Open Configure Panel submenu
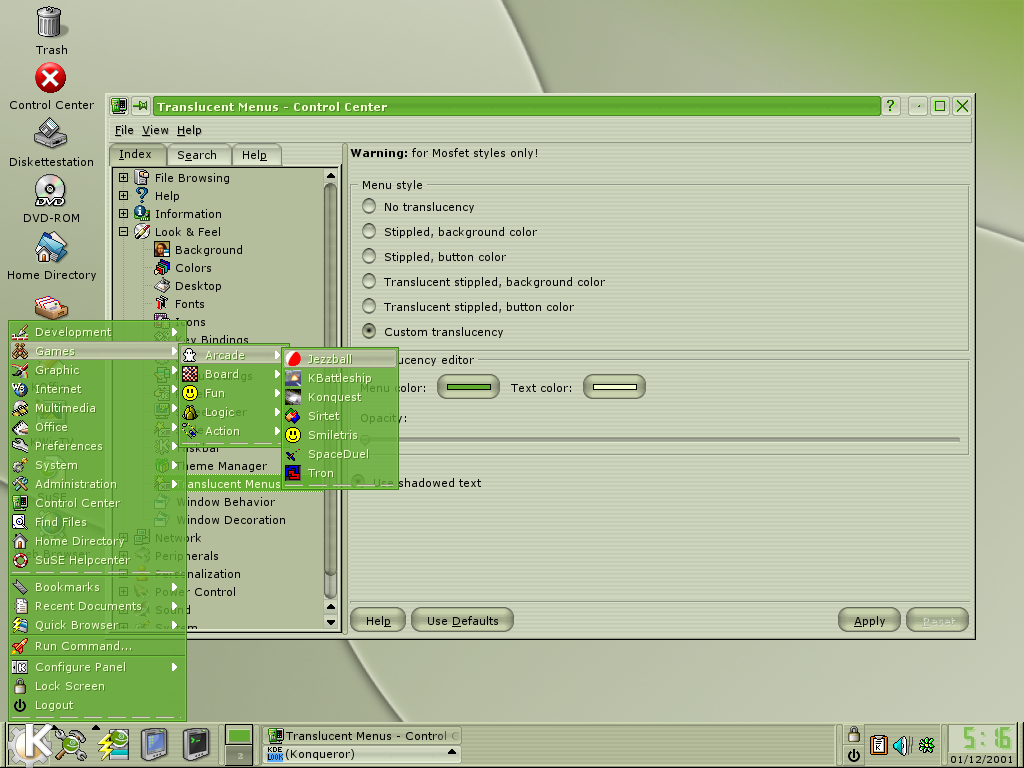Image resolution: width=1024 pixels, height=768 pixels. (97, 667)
